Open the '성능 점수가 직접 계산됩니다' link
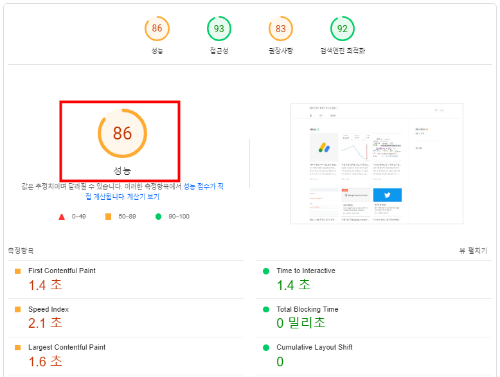This screenshot has width=500, height=377. coord(203,186)
